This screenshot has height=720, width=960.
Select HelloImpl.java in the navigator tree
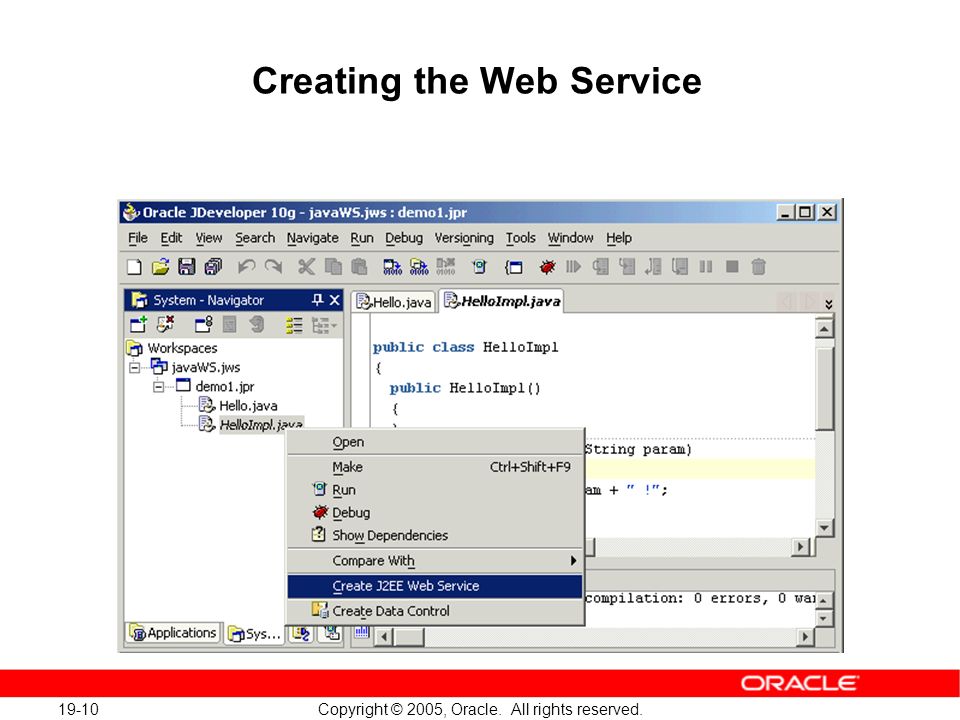[251, 424]
